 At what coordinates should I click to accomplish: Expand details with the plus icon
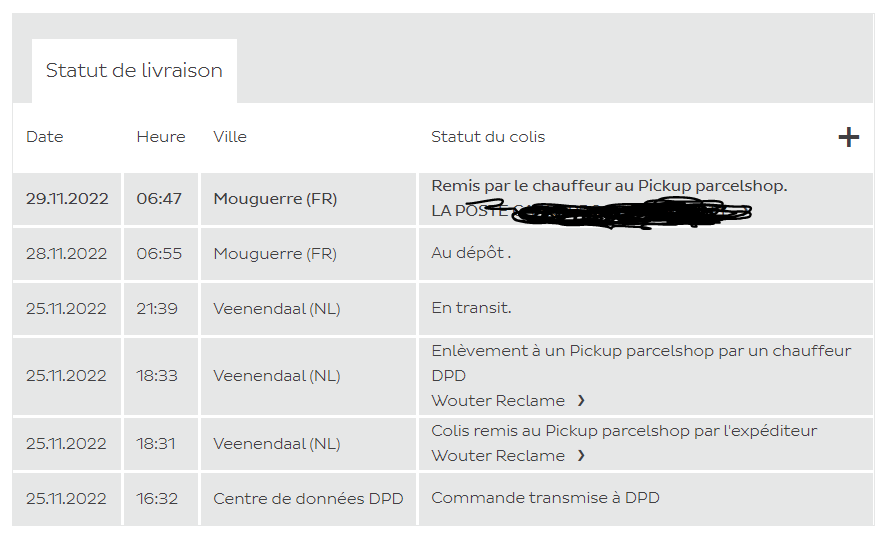point(848,137)
